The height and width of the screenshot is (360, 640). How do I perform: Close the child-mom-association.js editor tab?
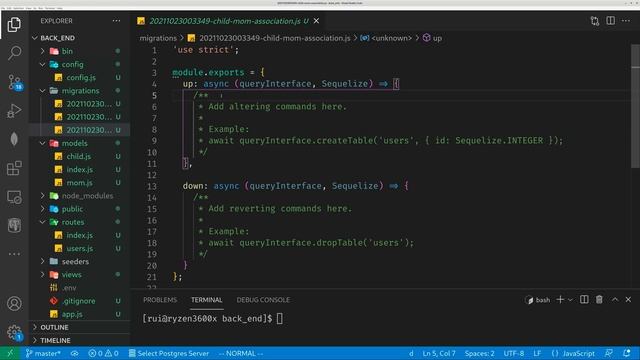[x=316, y=21]
